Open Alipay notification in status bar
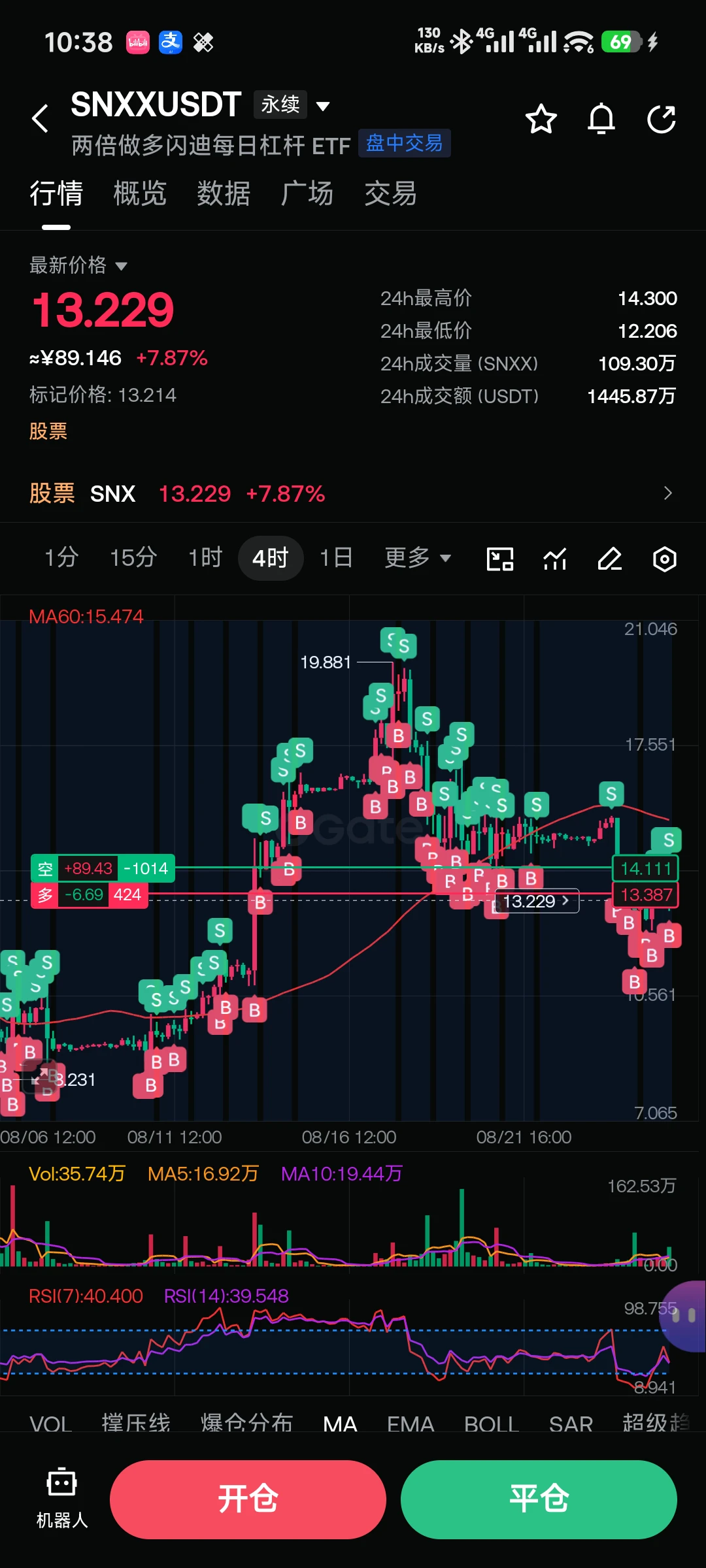The height and width of the screenshot is (1568, 706). tap(171, 42)
